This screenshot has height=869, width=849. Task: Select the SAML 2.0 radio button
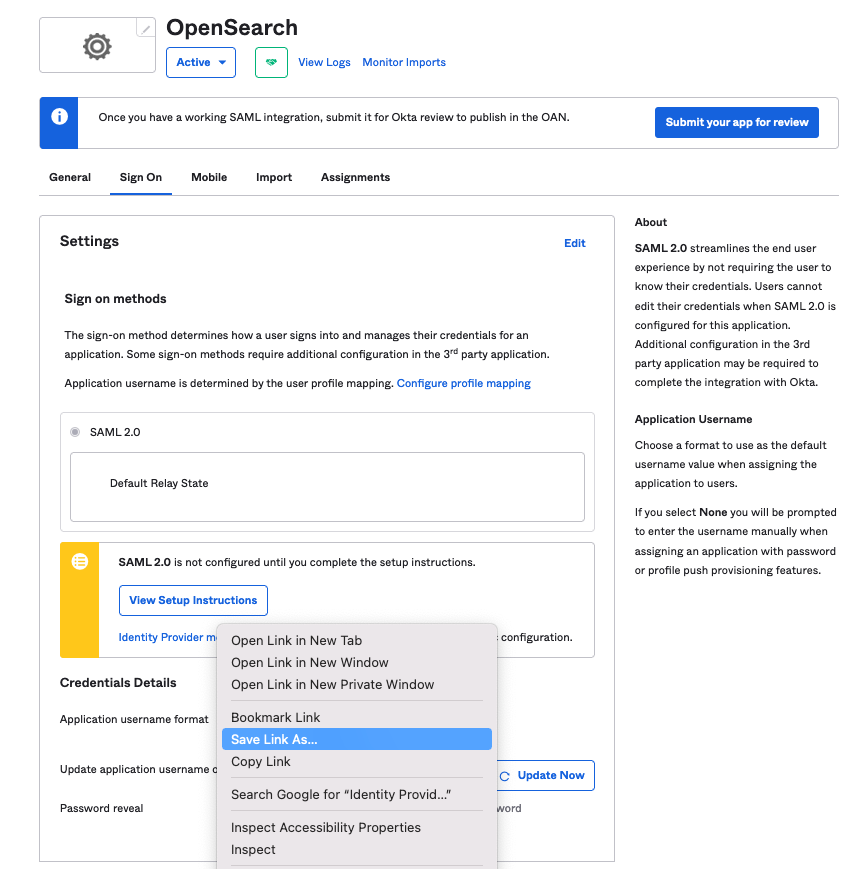click(74, 431)
